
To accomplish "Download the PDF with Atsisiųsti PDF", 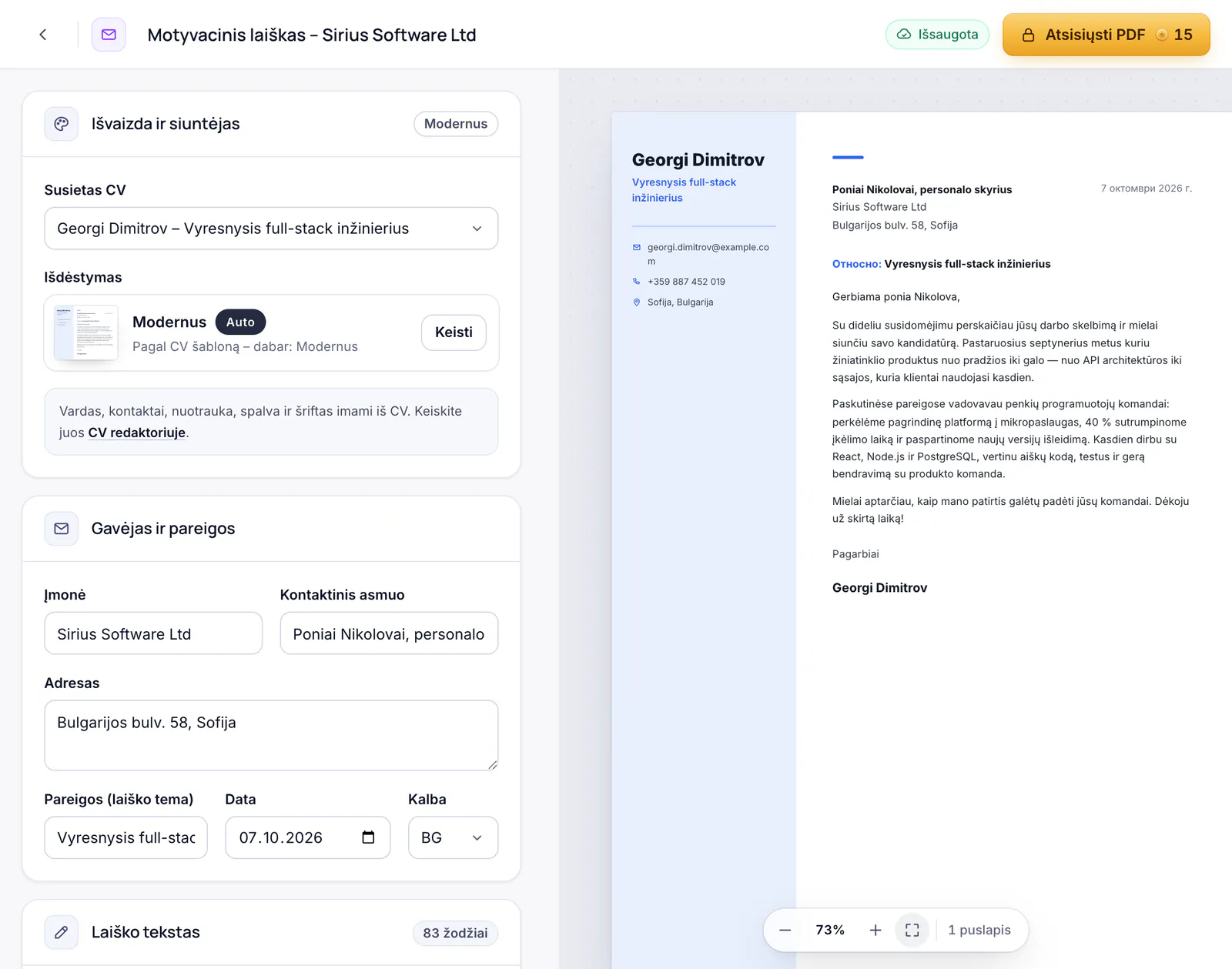I will pos(1106,35).
